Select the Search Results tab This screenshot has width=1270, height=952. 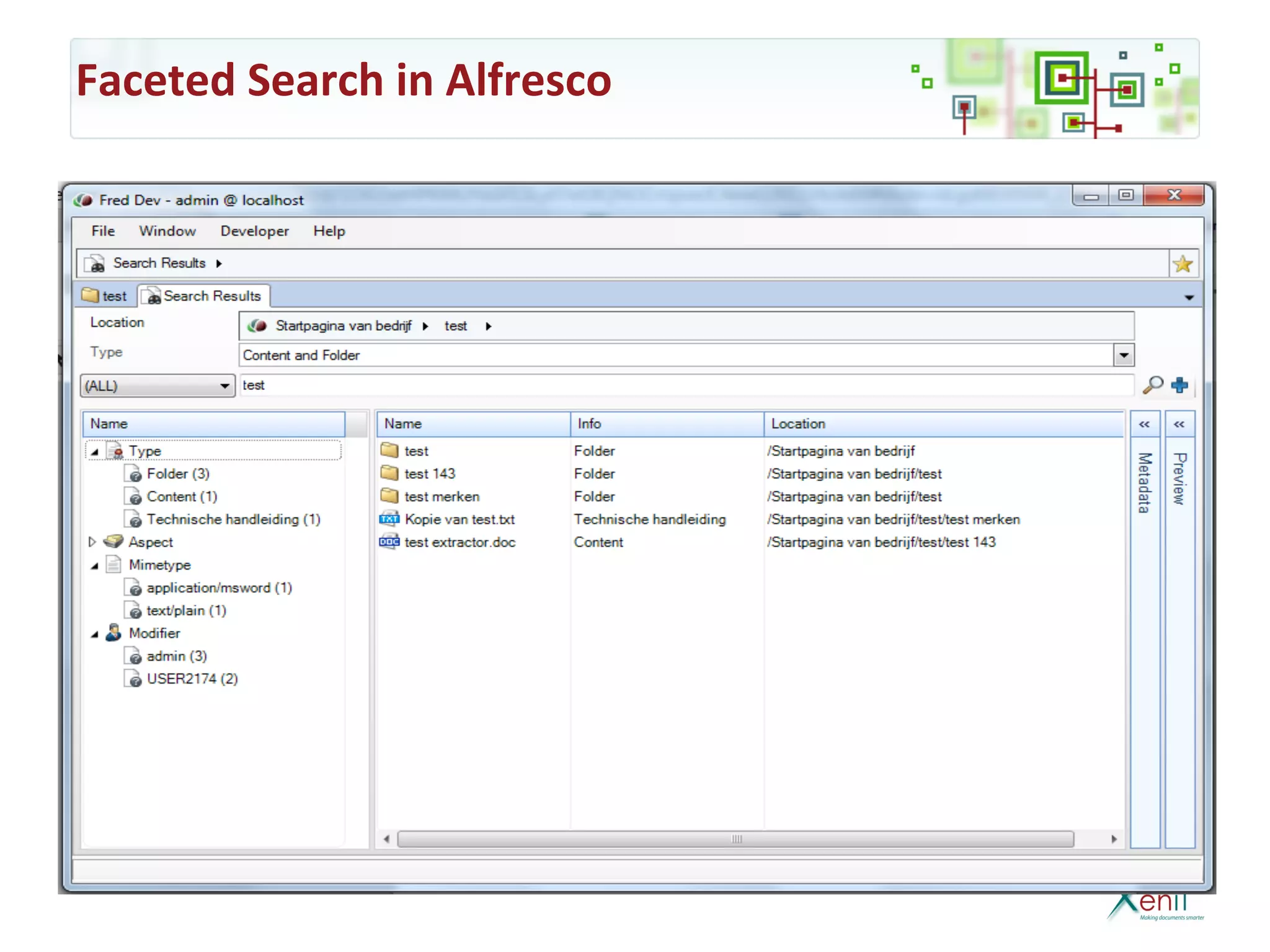205,296
